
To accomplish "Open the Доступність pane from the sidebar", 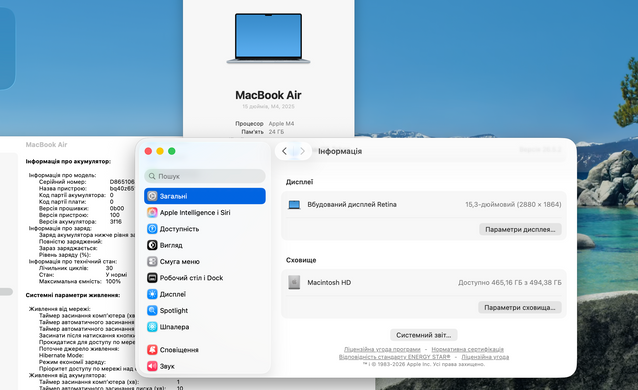I will [205, 229].
